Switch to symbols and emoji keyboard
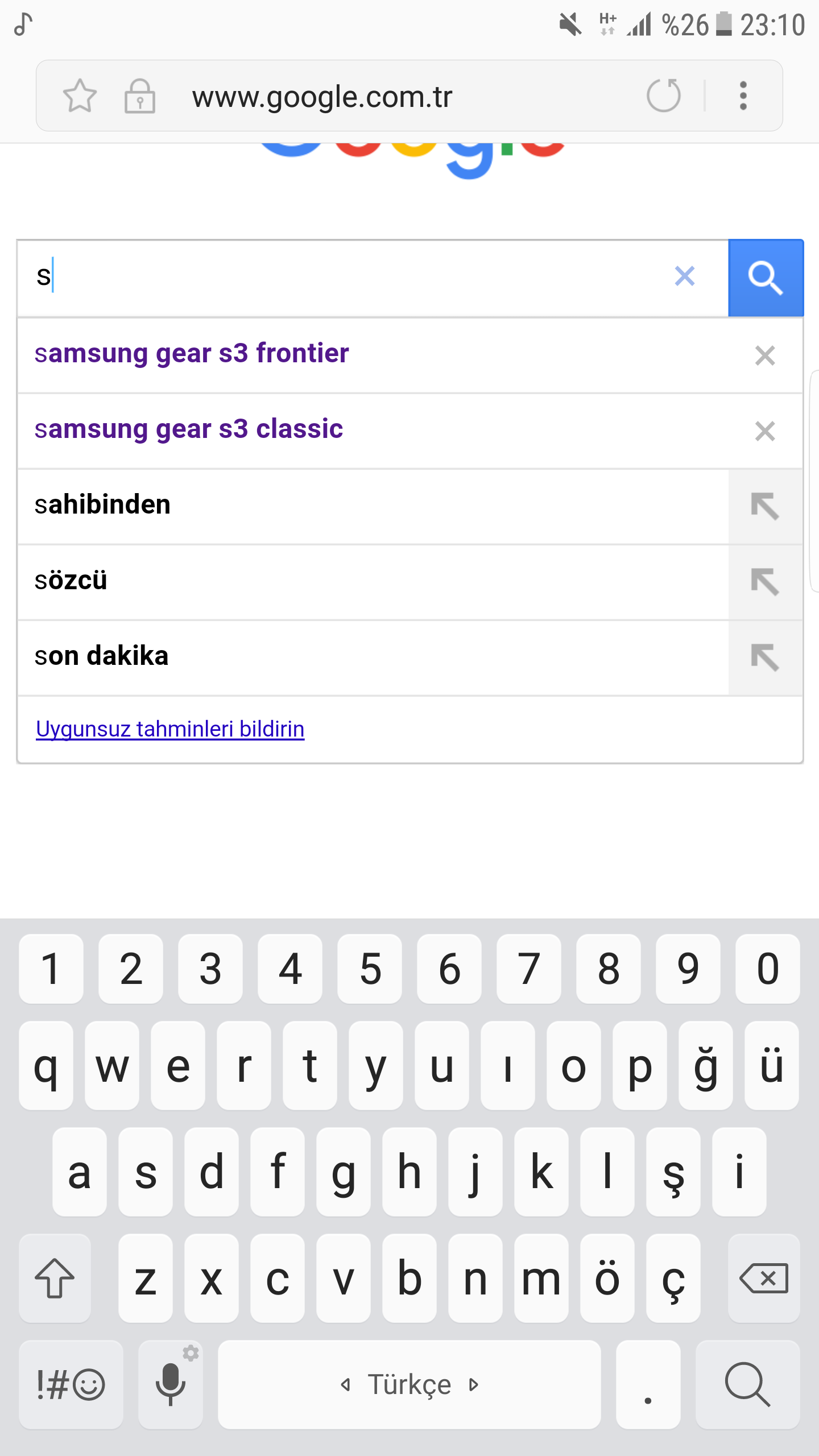Image resolution: width=819 pixels, height=1456 pixels. (x=71, y=1384)
